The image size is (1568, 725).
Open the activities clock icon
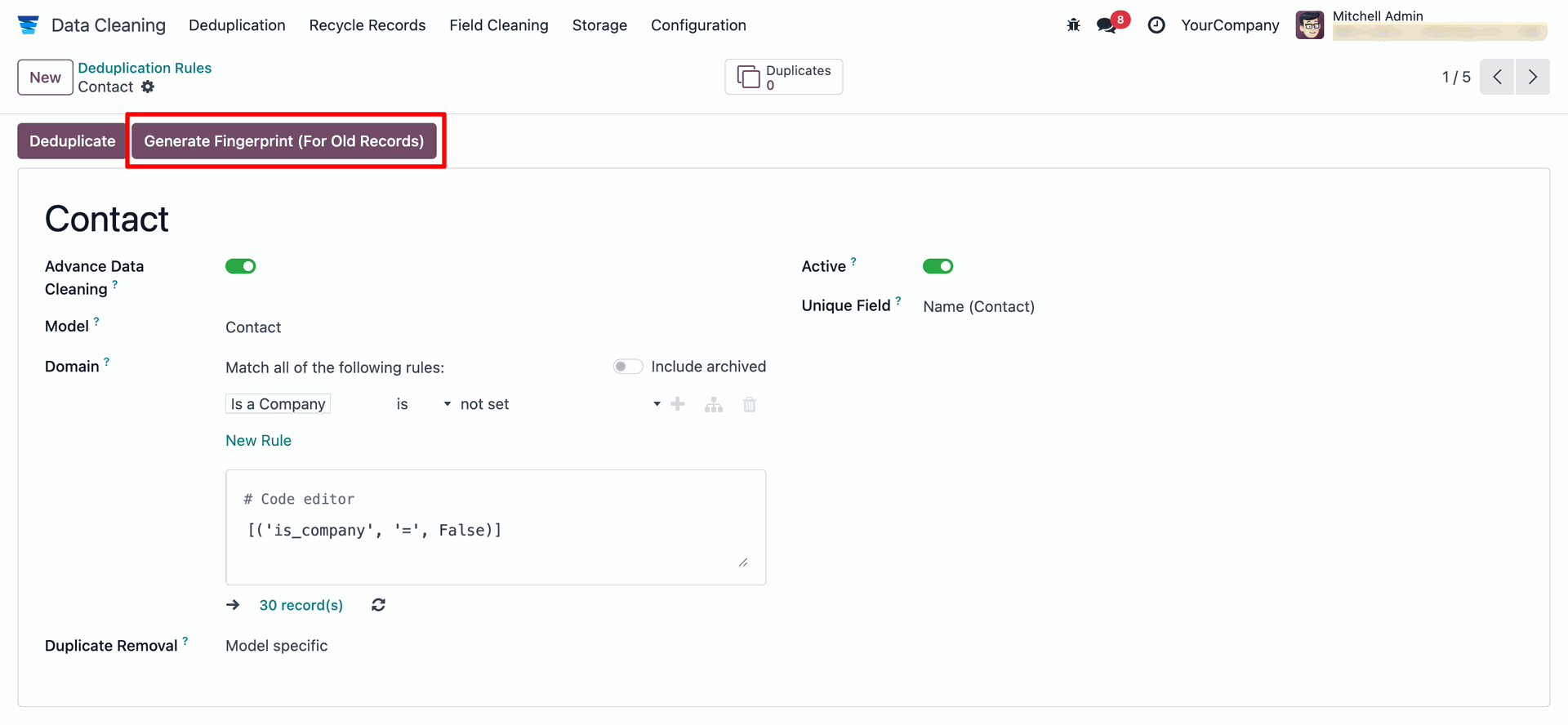point(1156,25)
